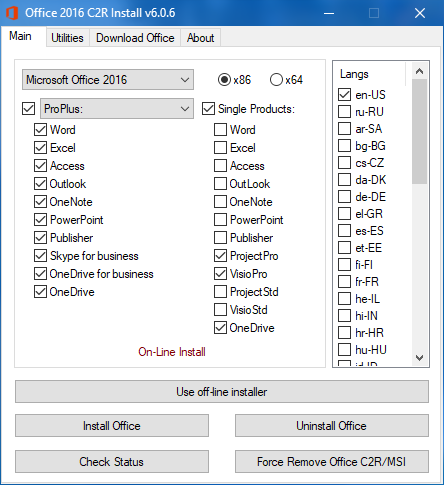
Task: Uncheck Access under ProPlus
Action: click(40, 166)
